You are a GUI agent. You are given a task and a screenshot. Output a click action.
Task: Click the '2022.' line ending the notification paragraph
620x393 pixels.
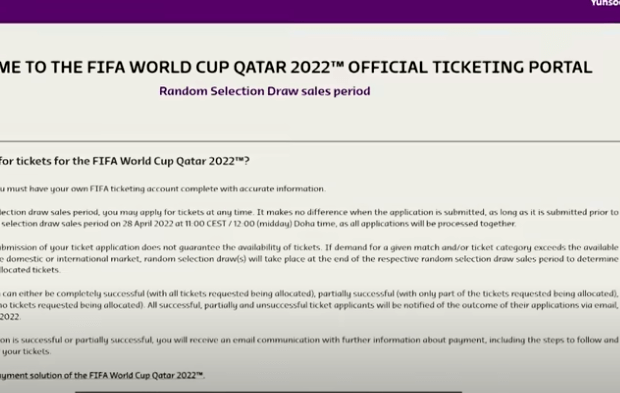[10, 317]
